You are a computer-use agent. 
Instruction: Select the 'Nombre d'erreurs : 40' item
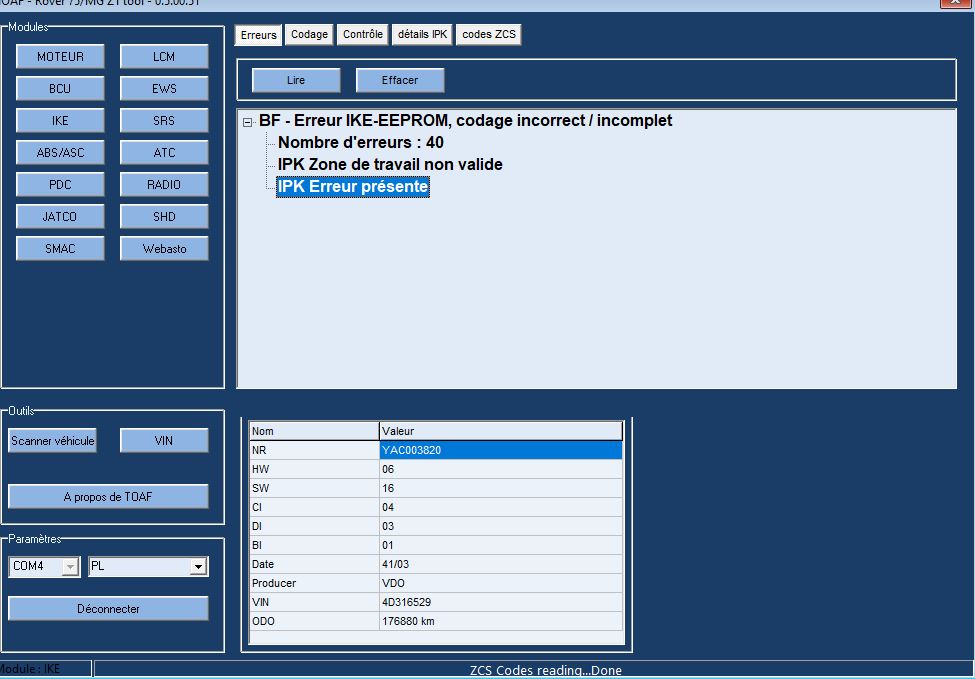point(360,143)
